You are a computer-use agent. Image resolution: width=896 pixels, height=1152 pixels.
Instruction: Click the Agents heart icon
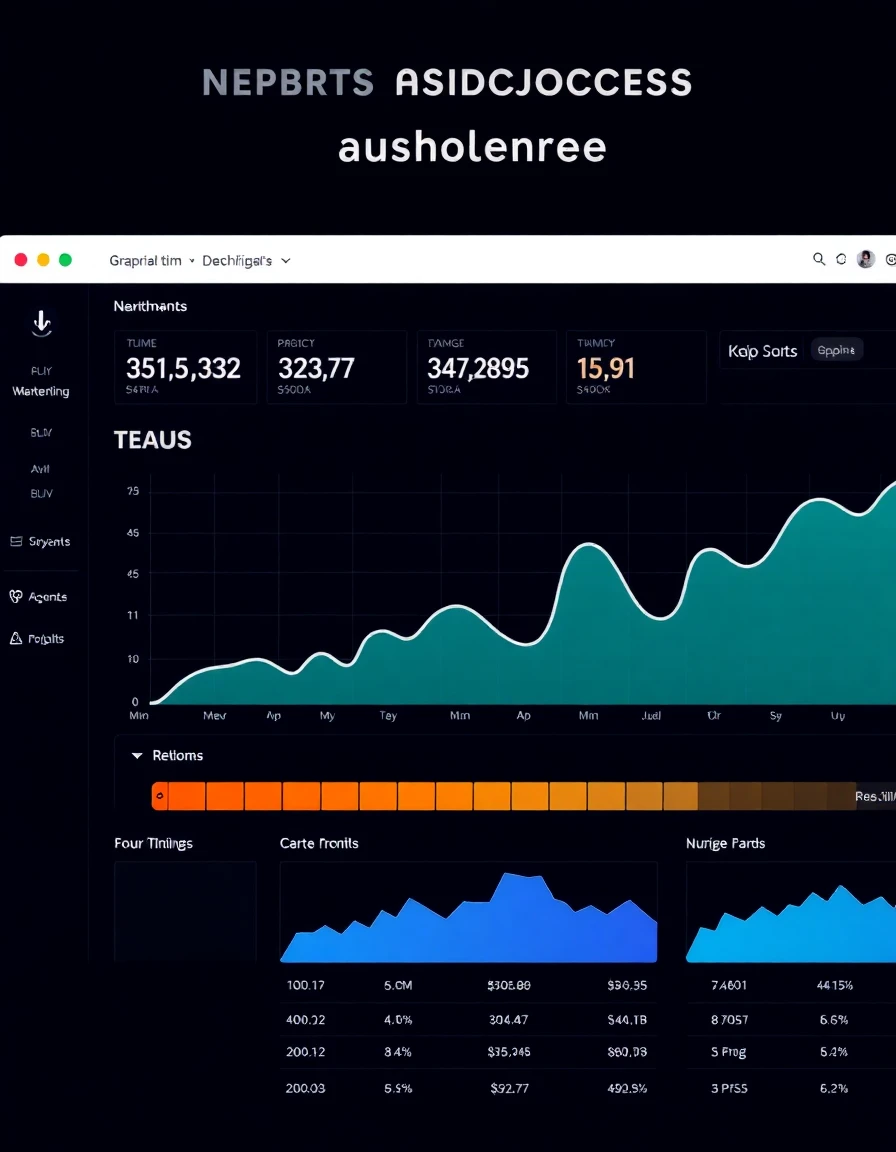click(15, 597)
